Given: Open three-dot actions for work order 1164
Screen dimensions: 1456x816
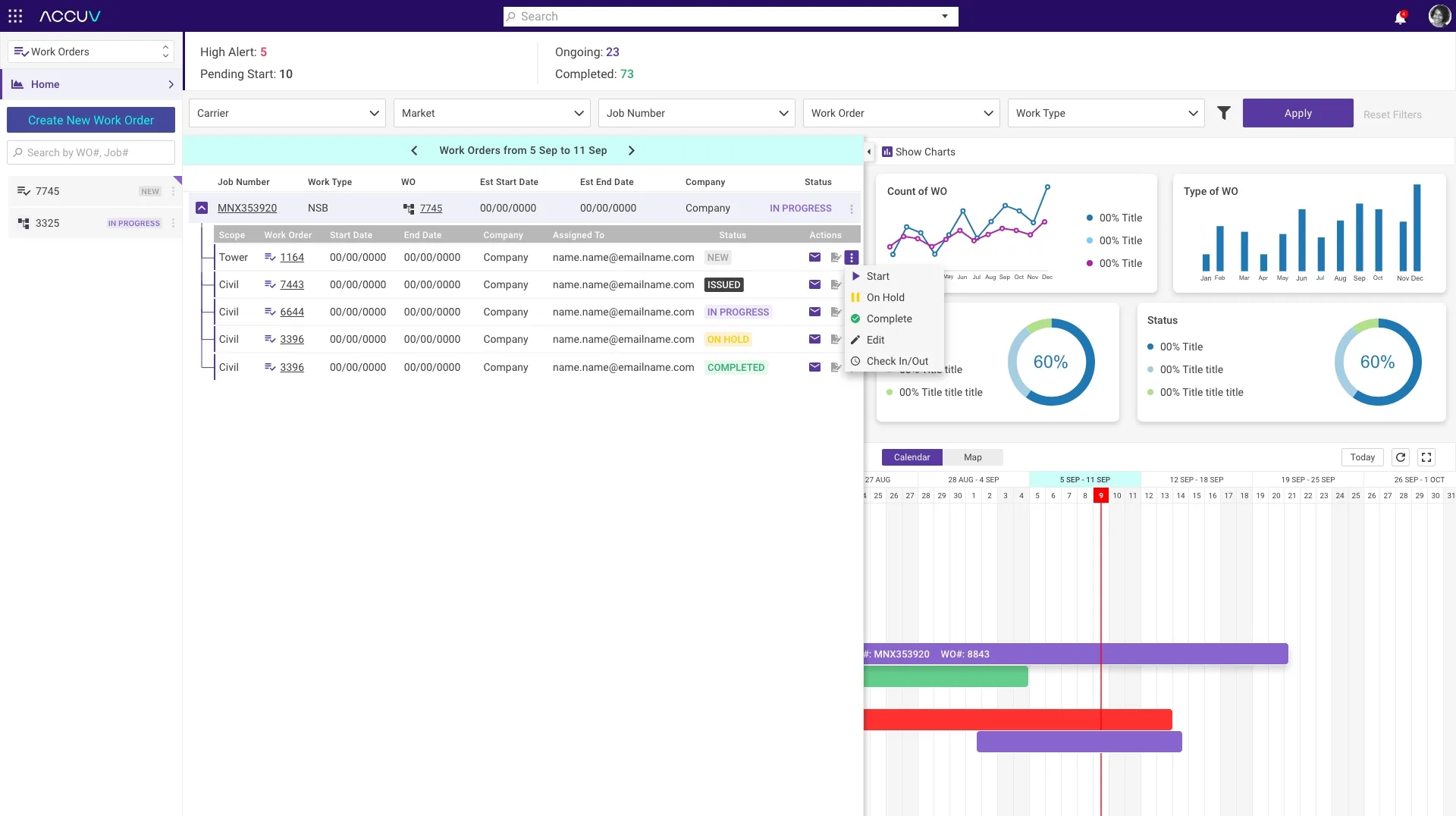Looking at the screenshot, I should (x=852, y=257).
